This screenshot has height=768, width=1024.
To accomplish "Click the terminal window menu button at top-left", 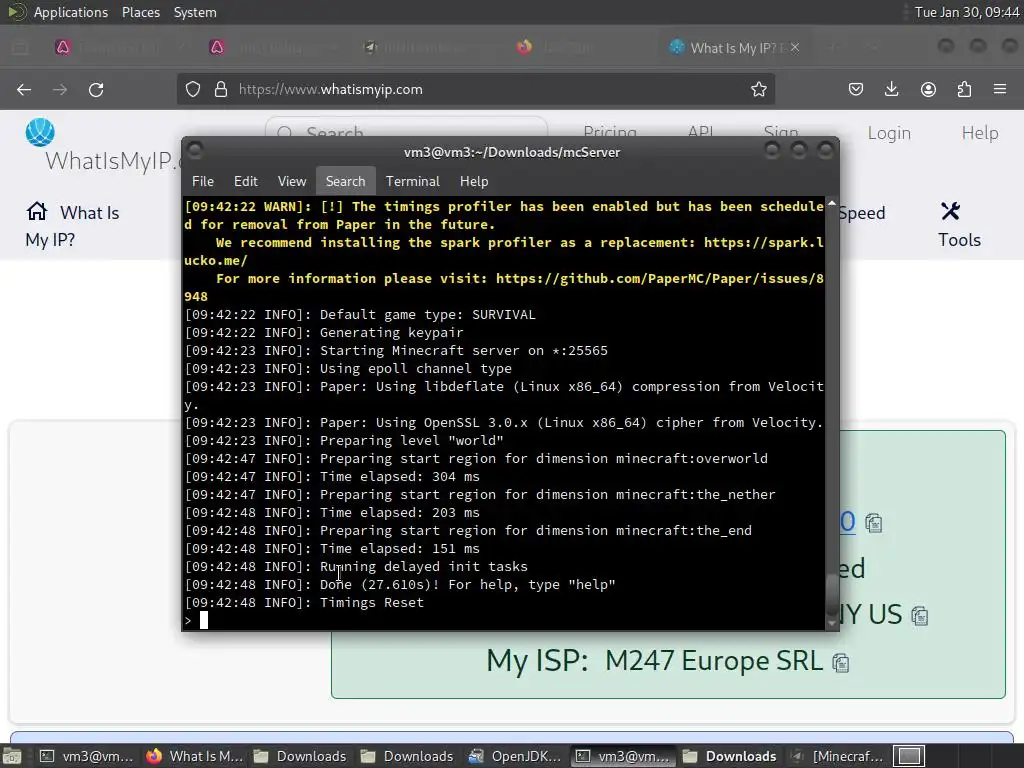I will click(194, 151).
